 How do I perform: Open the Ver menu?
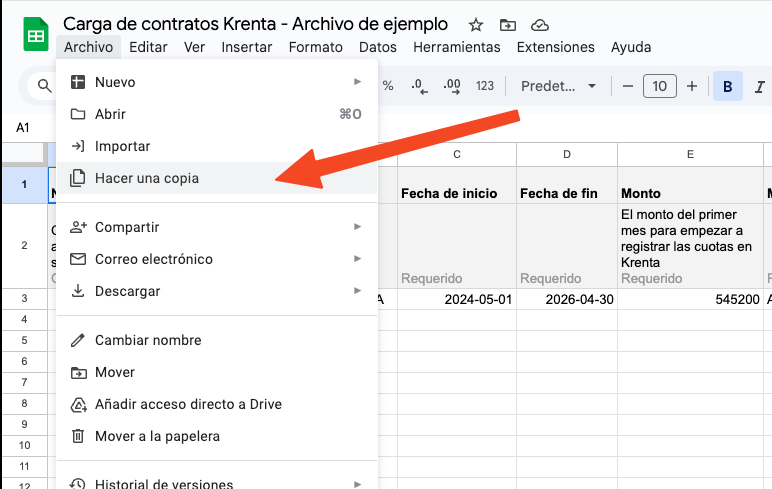point(194,47)
